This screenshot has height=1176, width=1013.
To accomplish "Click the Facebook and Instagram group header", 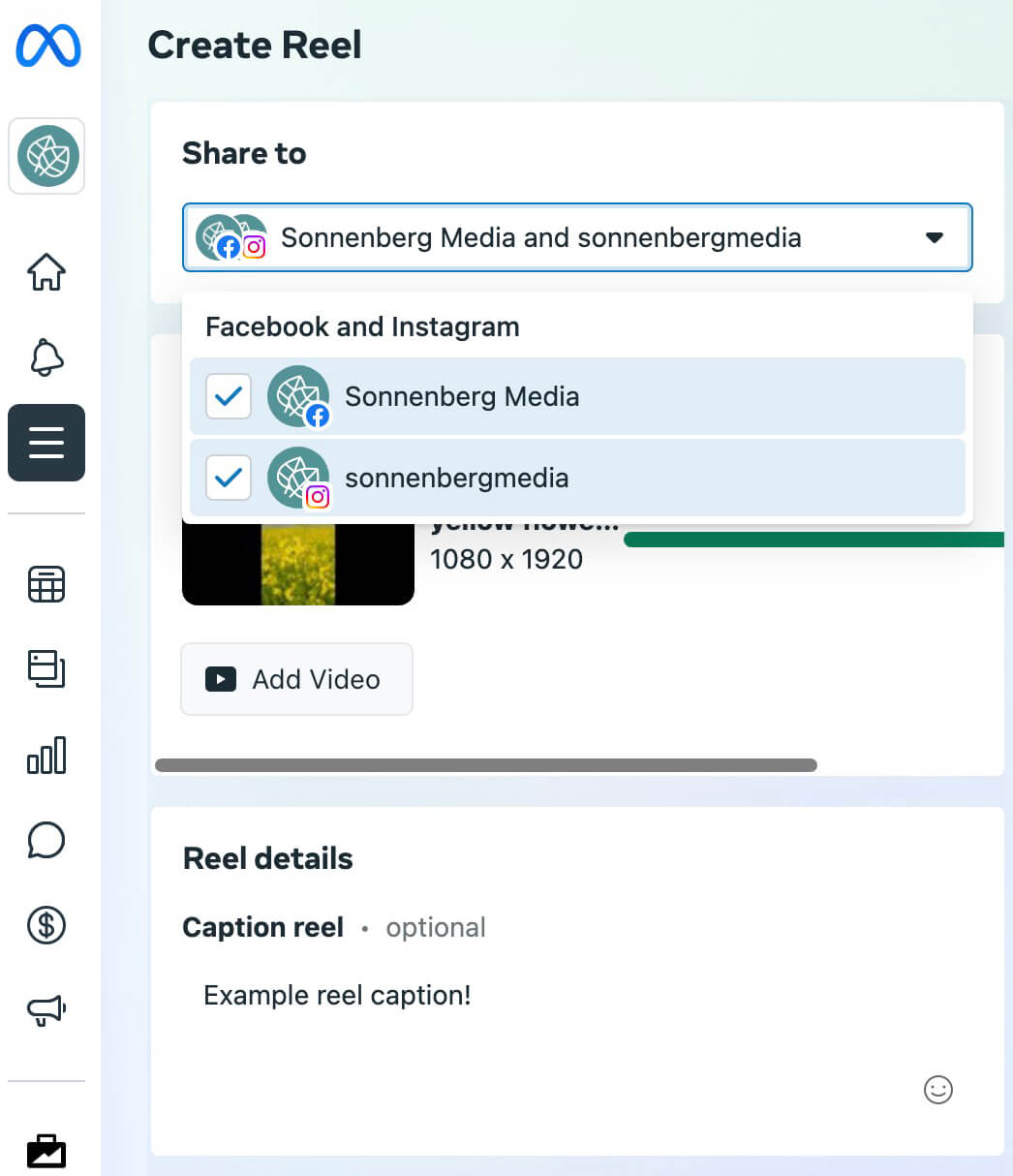I will pyautogui.click(x=362, y=327).
